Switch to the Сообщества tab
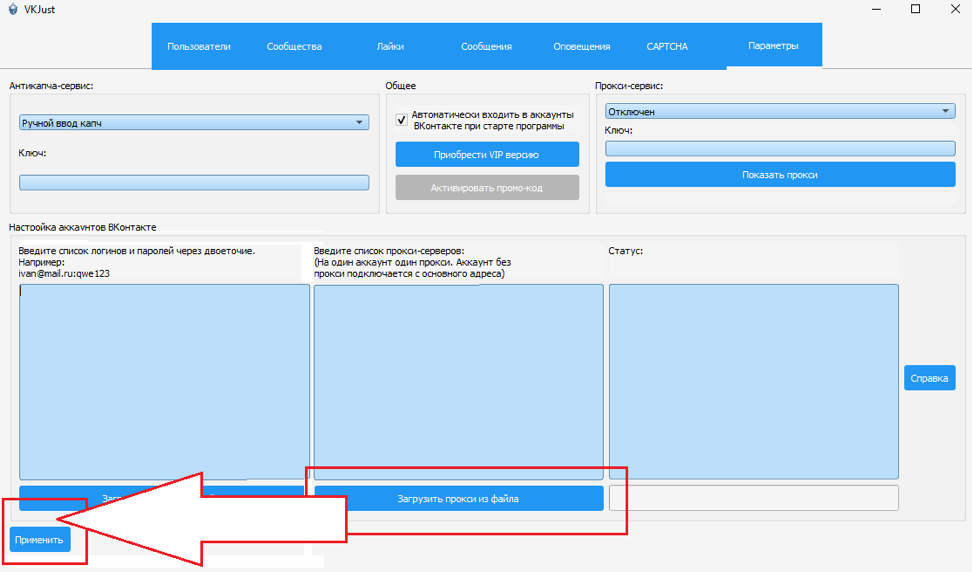The height and width of the screenshot is (572, 972). [x=294, y=47]
